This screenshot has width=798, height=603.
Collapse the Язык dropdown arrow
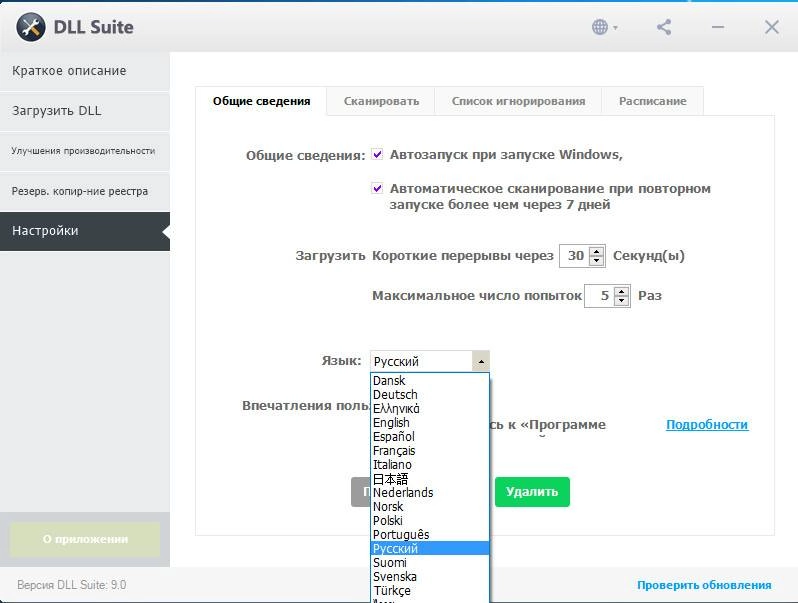(480, 361)
